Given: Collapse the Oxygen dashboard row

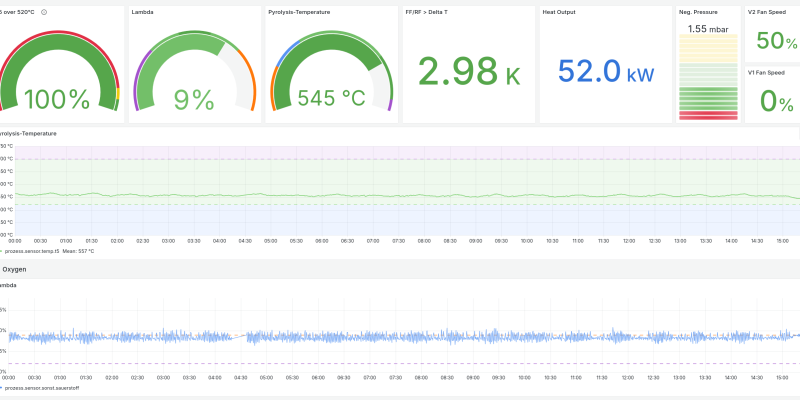Looking at the screenshot, I should pos(14,269).
